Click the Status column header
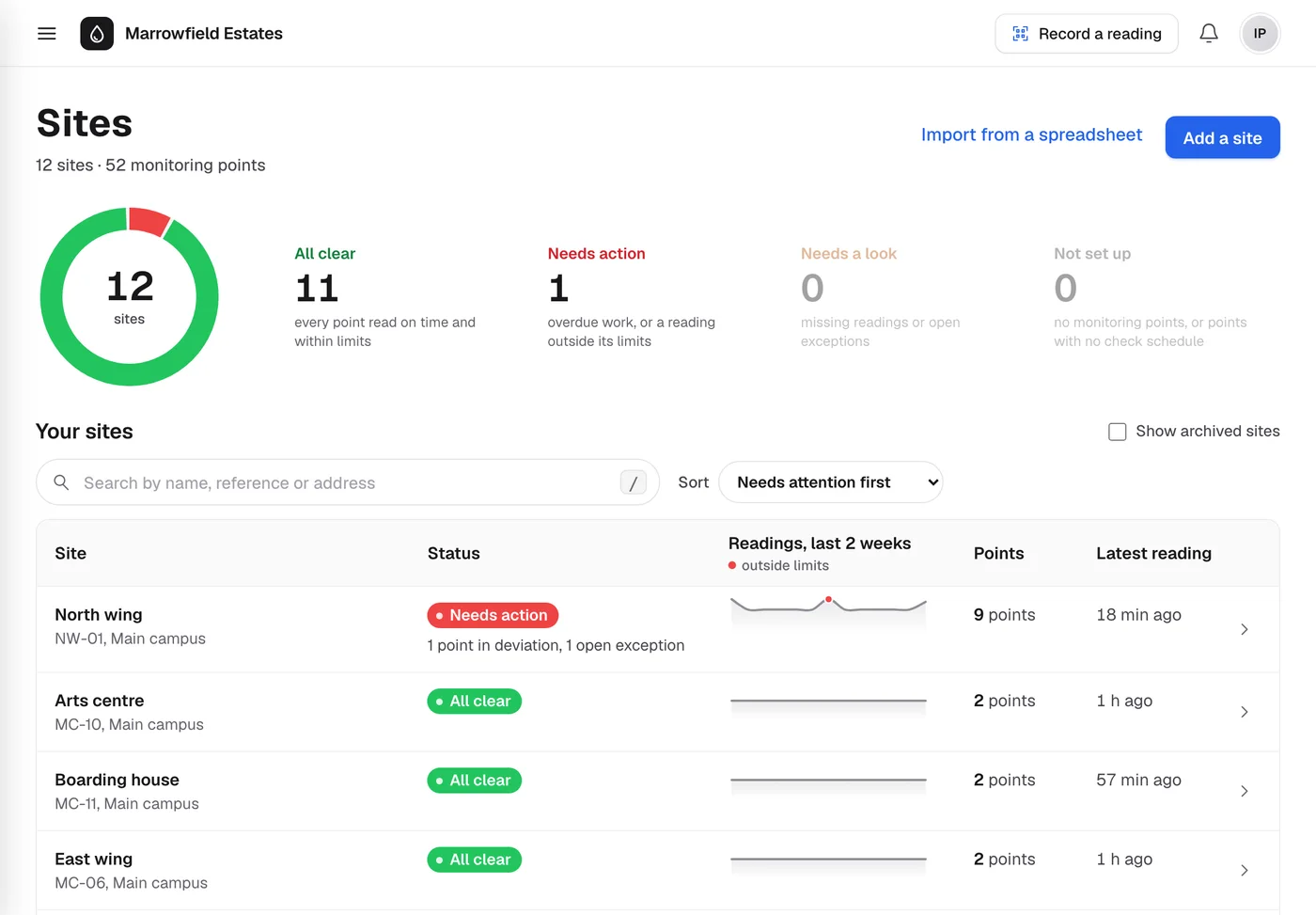The image size is (1316, 915). point(454,554)
